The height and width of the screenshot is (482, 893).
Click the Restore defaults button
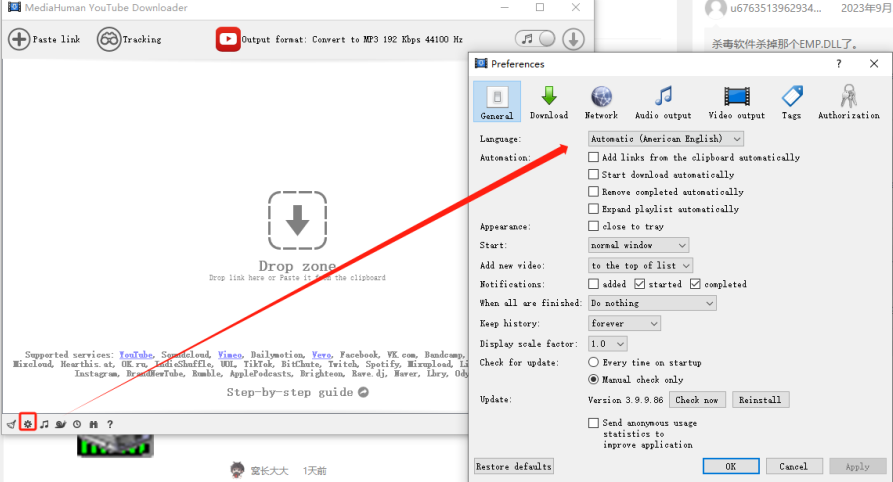[514, 467]
